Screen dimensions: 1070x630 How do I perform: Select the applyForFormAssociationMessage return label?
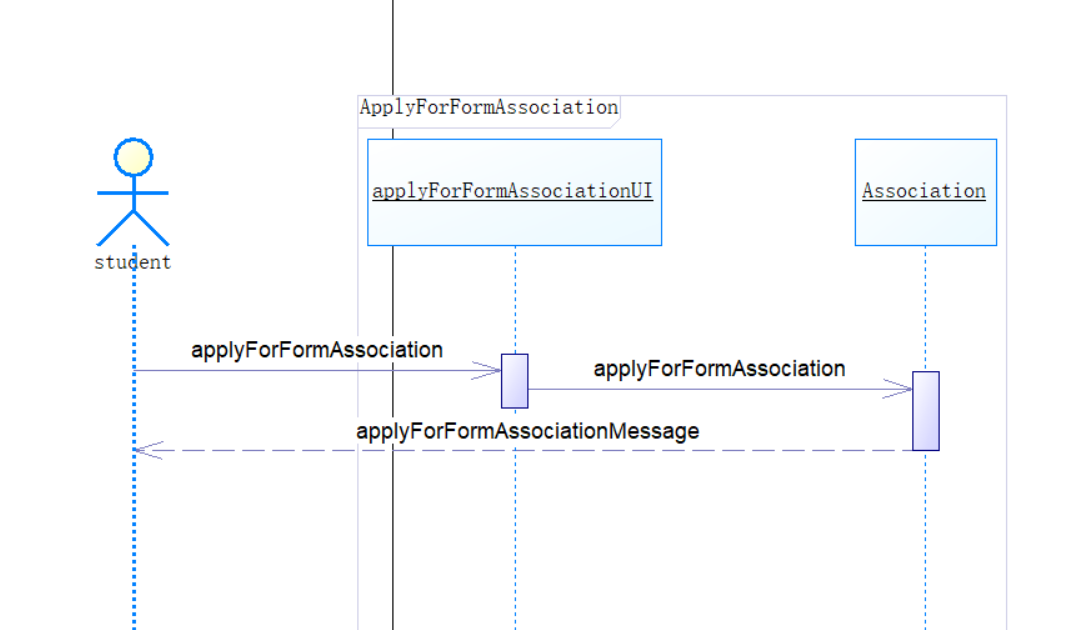[527, 431]
